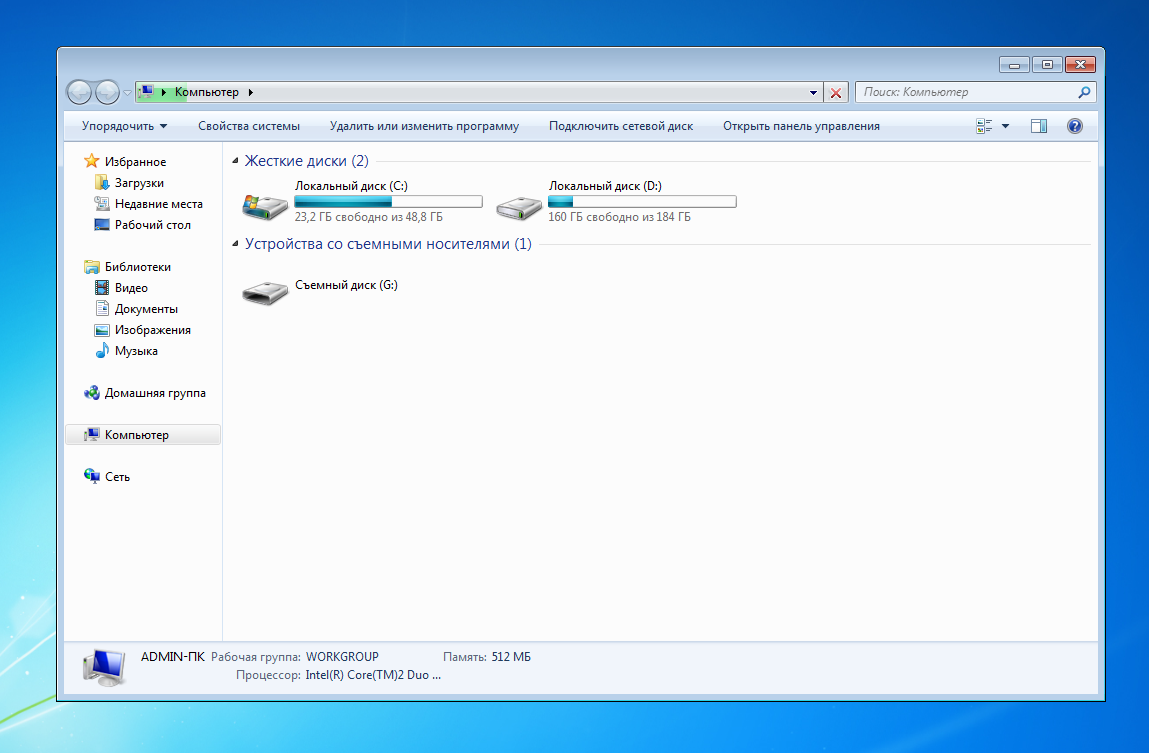The width and height of the screenshot is (1149, 753).
Task: Click Свойства системы in the toolbar
Action: pos(249,126)
